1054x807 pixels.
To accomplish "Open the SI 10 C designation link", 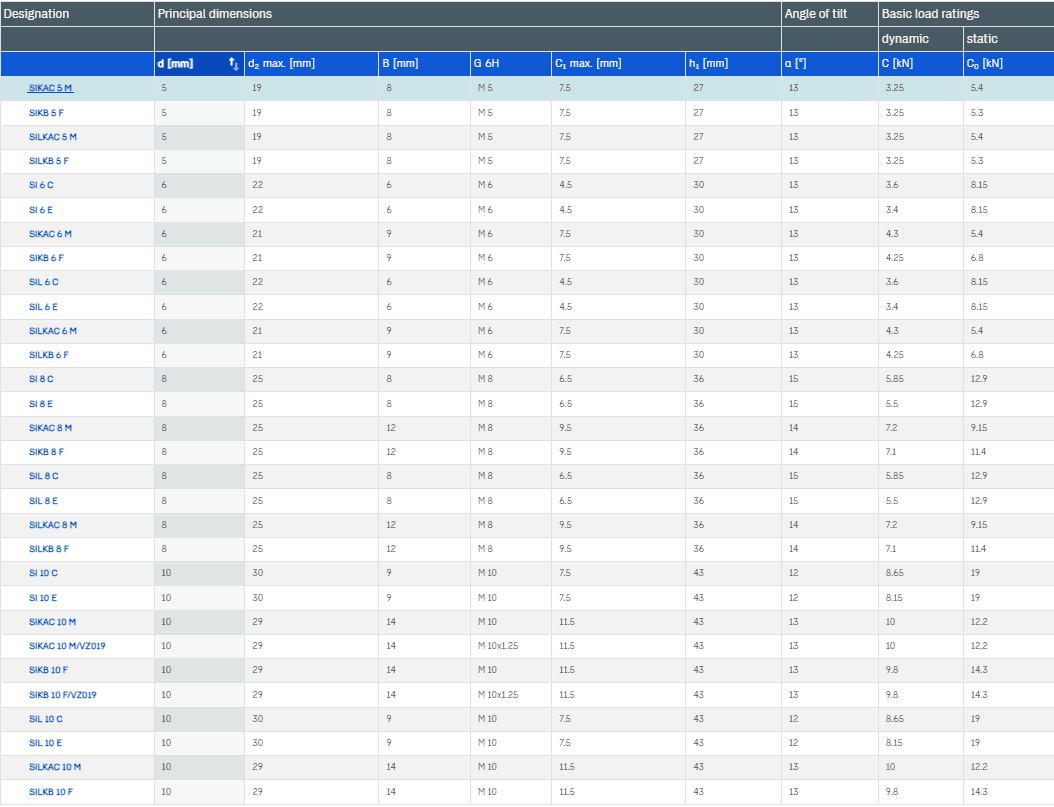I will (x=44, y=573).
